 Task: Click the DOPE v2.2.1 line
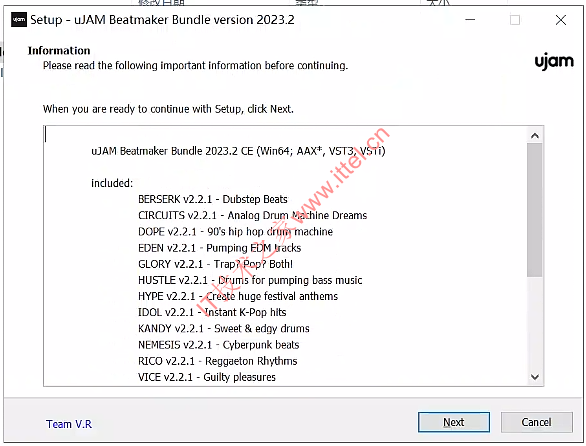[x=235, y=232]
